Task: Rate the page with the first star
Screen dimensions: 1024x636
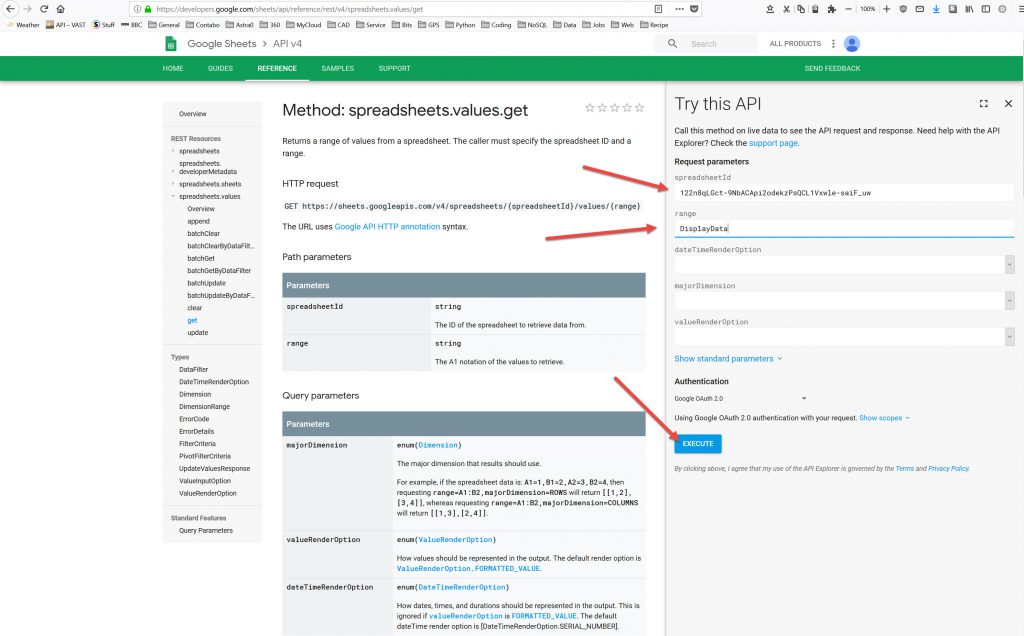Action: (x=590, y=108)
